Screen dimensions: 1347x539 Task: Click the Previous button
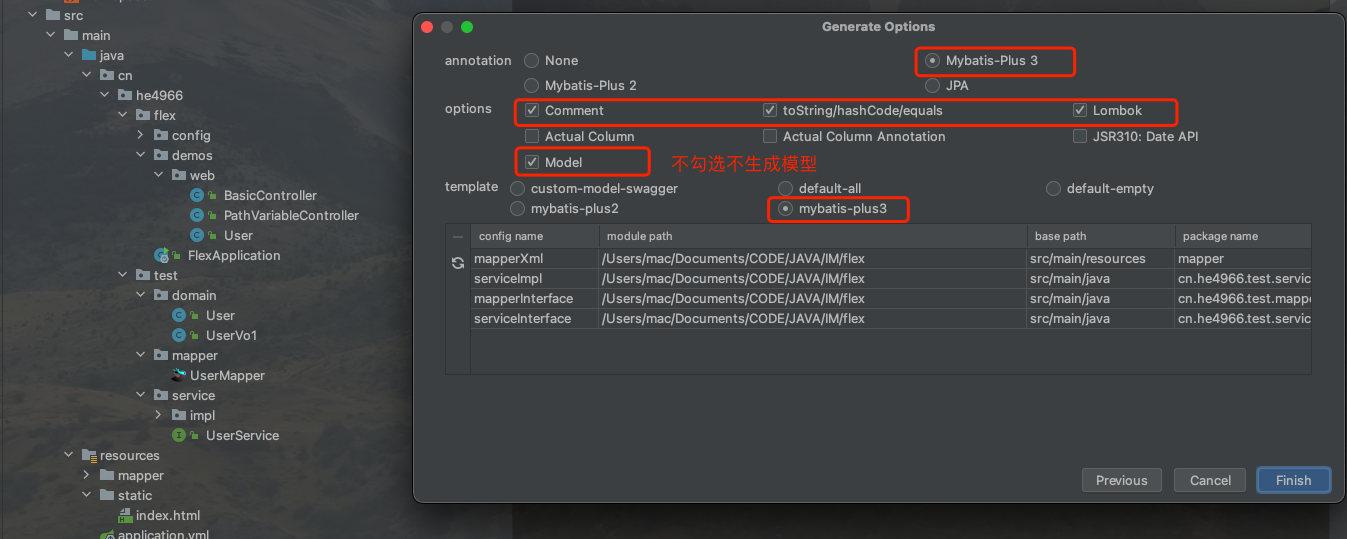tap(1121, 480)
